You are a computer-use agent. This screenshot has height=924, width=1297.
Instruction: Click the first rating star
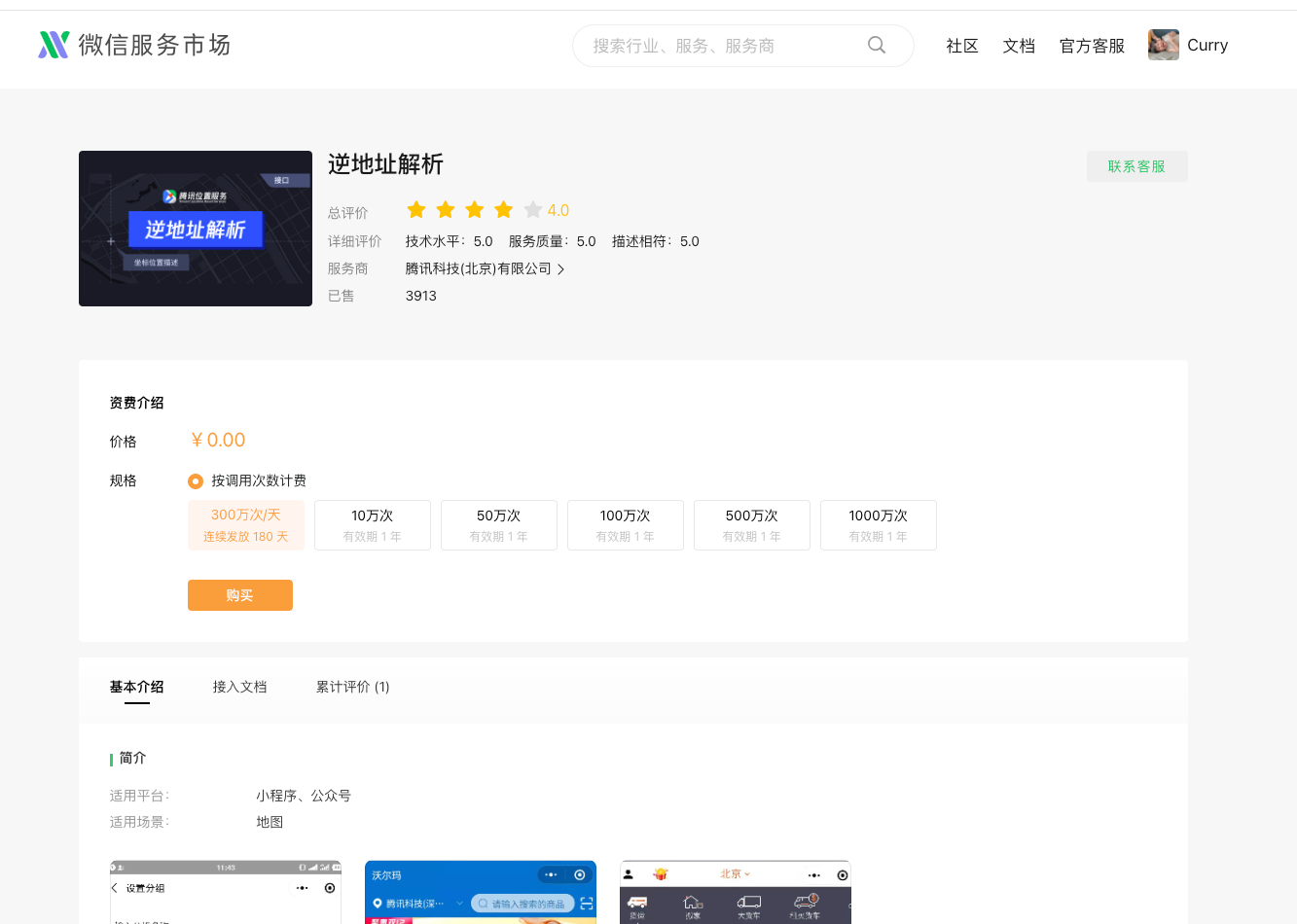416,210
